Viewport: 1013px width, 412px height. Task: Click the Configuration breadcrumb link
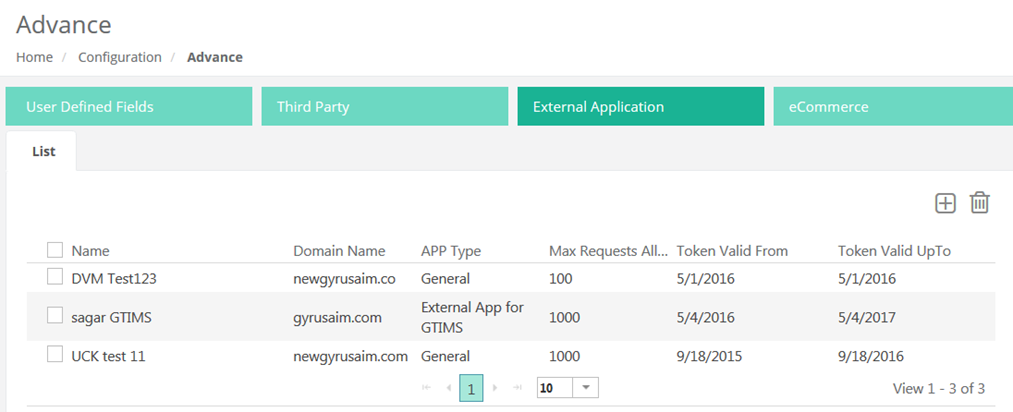coord(120,57)
